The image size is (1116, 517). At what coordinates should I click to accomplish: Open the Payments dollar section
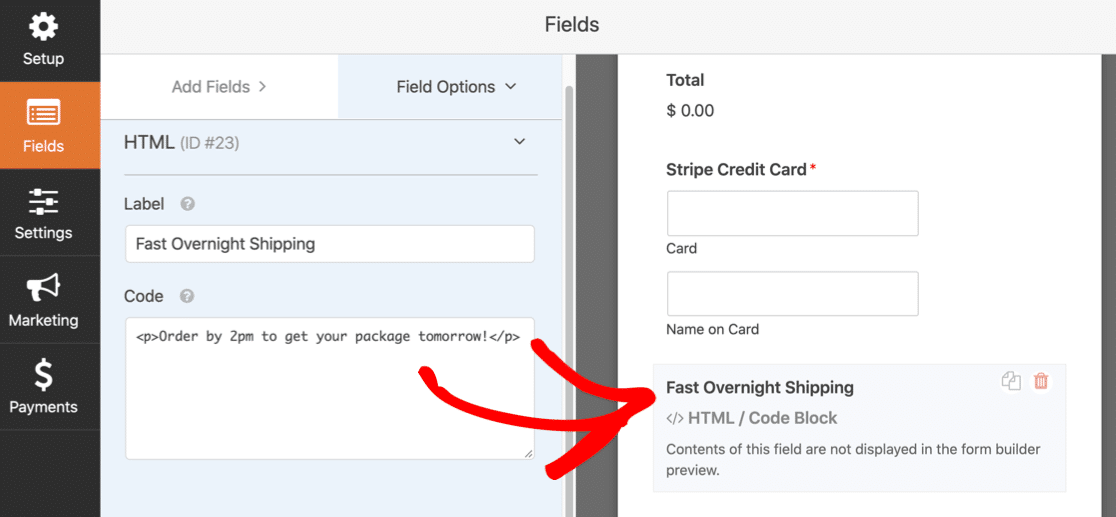tap(43, 387)
